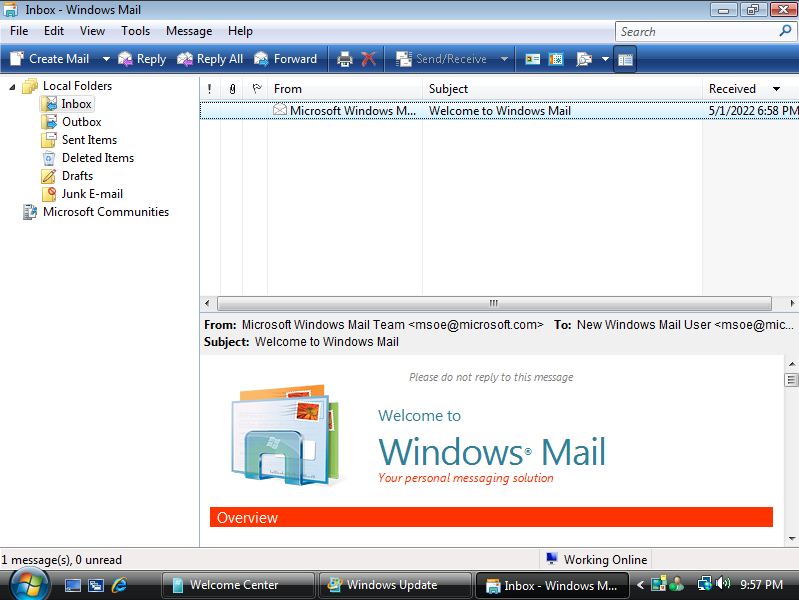The image size is (799, 600).
Task: Open the Create Mail dropdown arrow
Action: 105,59
